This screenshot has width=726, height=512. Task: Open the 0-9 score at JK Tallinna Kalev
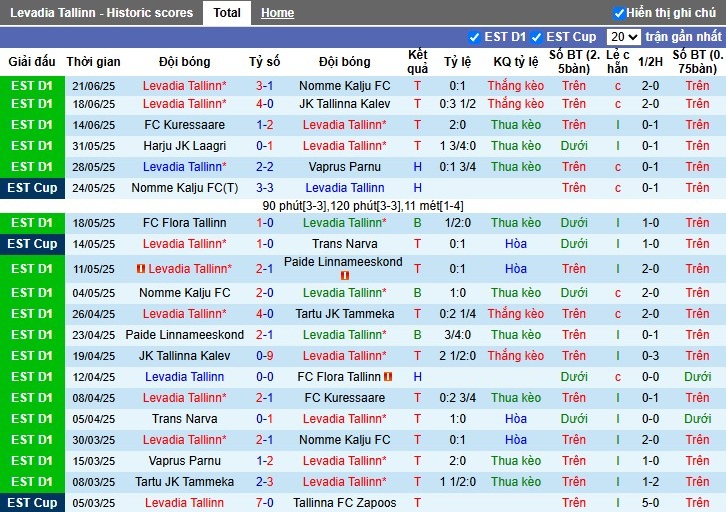pos(264,356)
